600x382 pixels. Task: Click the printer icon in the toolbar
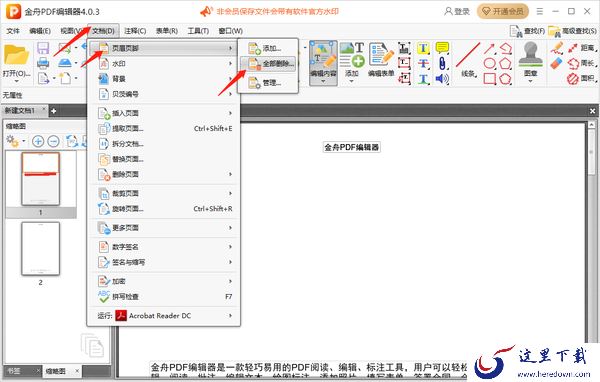pos(43,63)
